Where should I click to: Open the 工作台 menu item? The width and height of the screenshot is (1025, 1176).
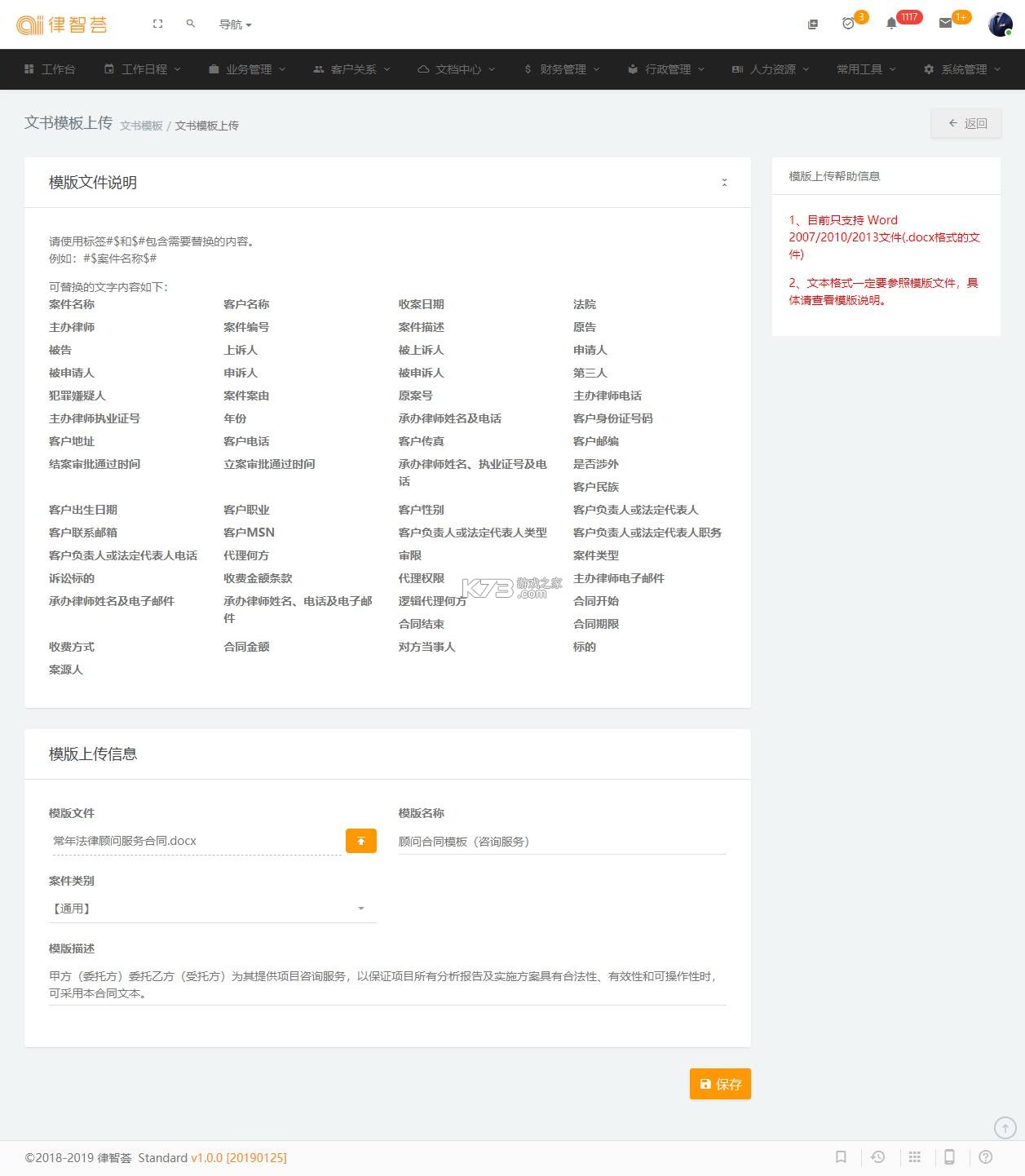50,69
